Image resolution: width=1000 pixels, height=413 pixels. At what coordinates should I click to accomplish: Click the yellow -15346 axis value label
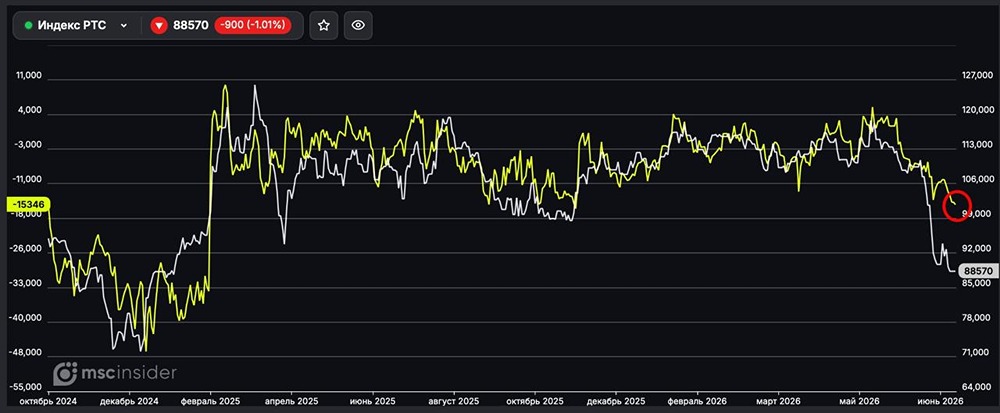click(x=27, y=204)
